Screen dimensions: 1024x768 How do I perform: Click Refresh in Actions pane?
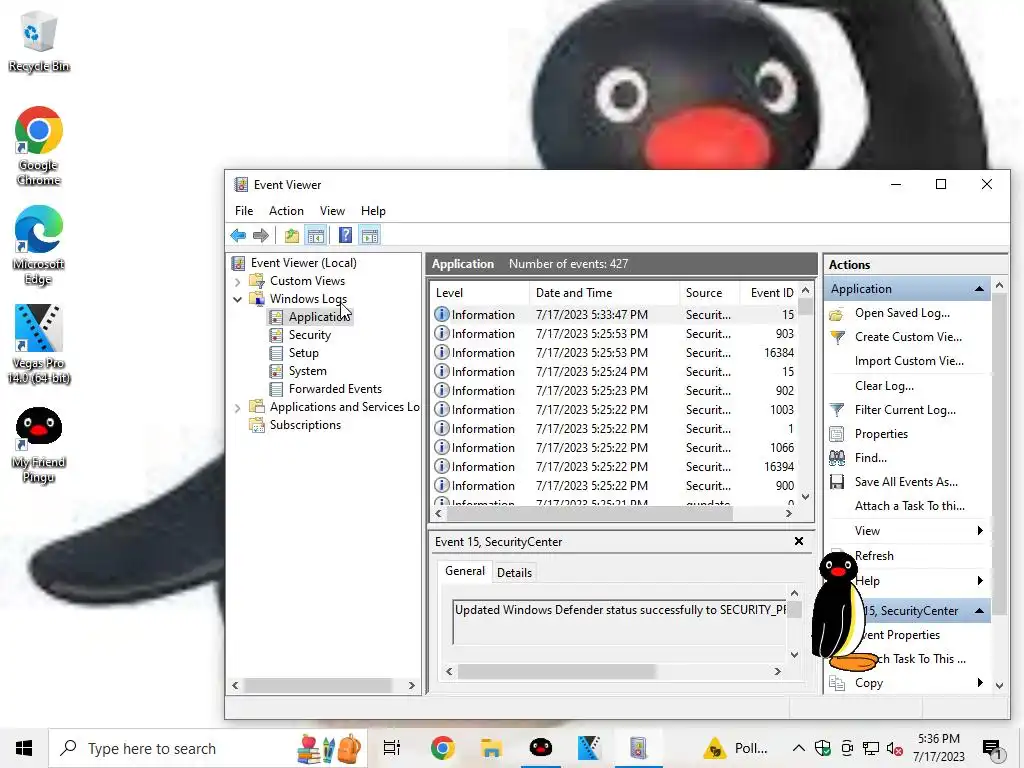pyautogui.click(x=874, y=556)
